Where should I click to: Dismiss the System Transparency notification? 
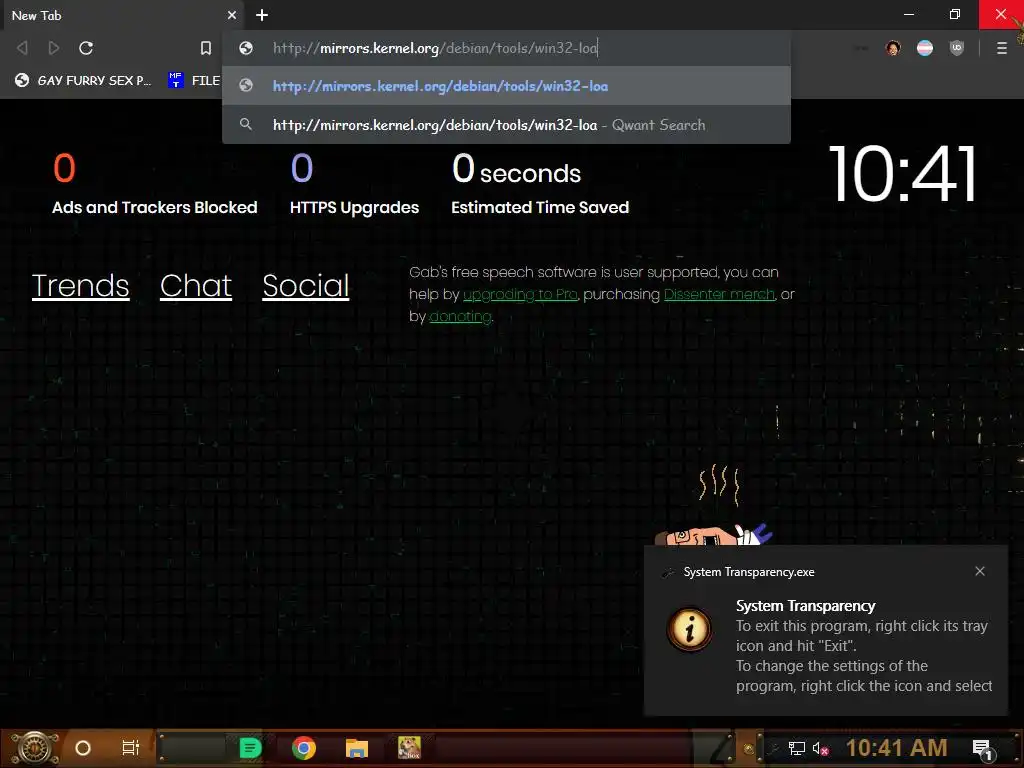980,571
